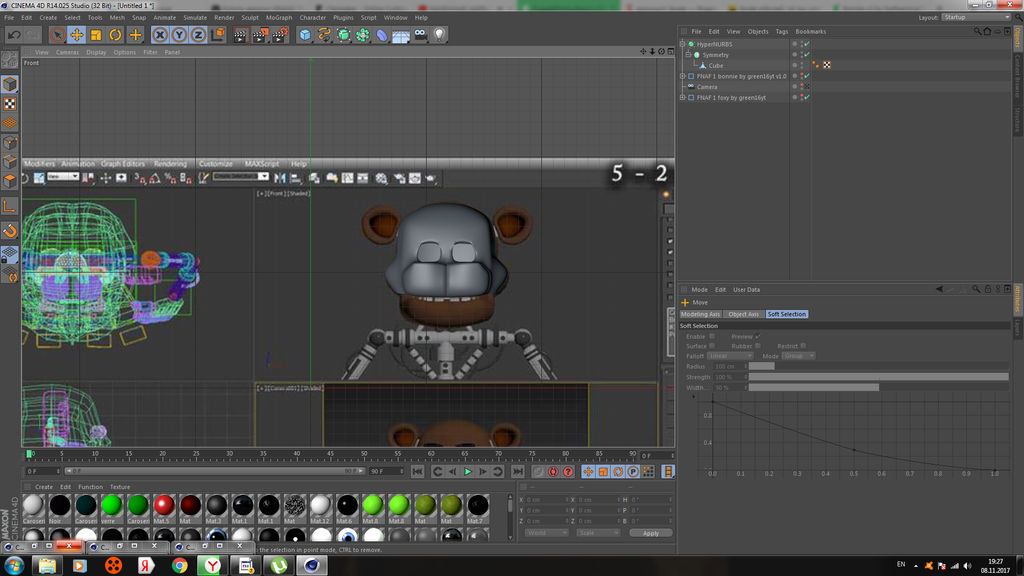This screenshot has height=576, width=1024.
Task: Go to start of animation
Action: (418, 472)
